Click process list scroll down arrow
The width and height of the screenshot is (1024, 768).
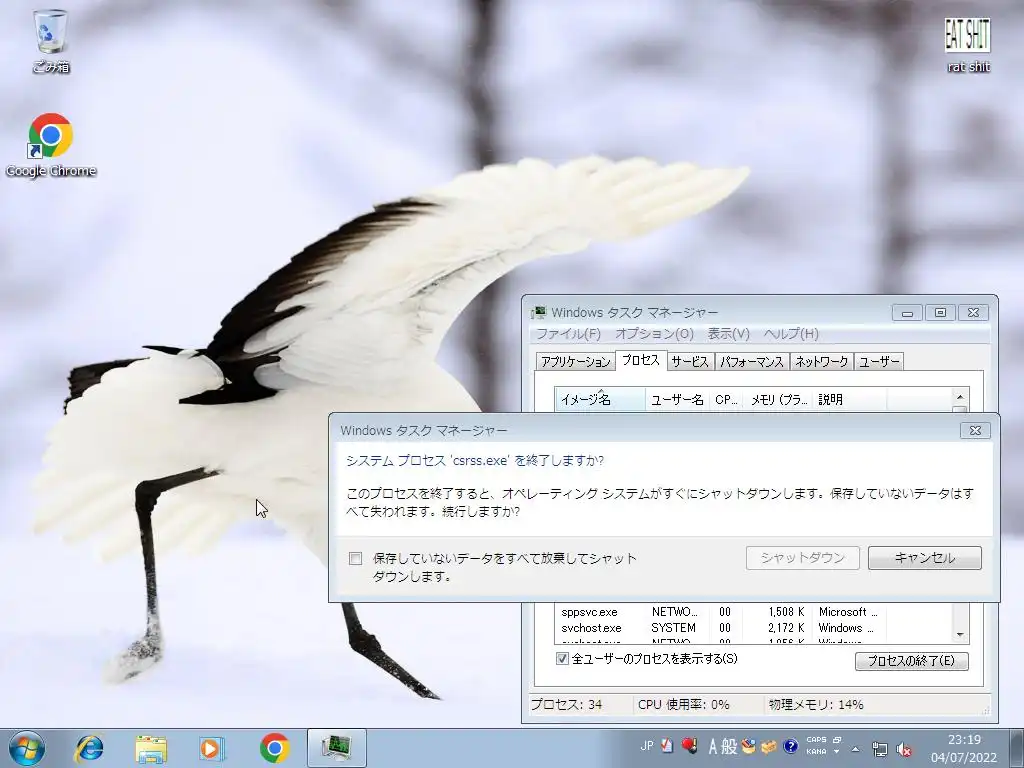tap(960, 635)
